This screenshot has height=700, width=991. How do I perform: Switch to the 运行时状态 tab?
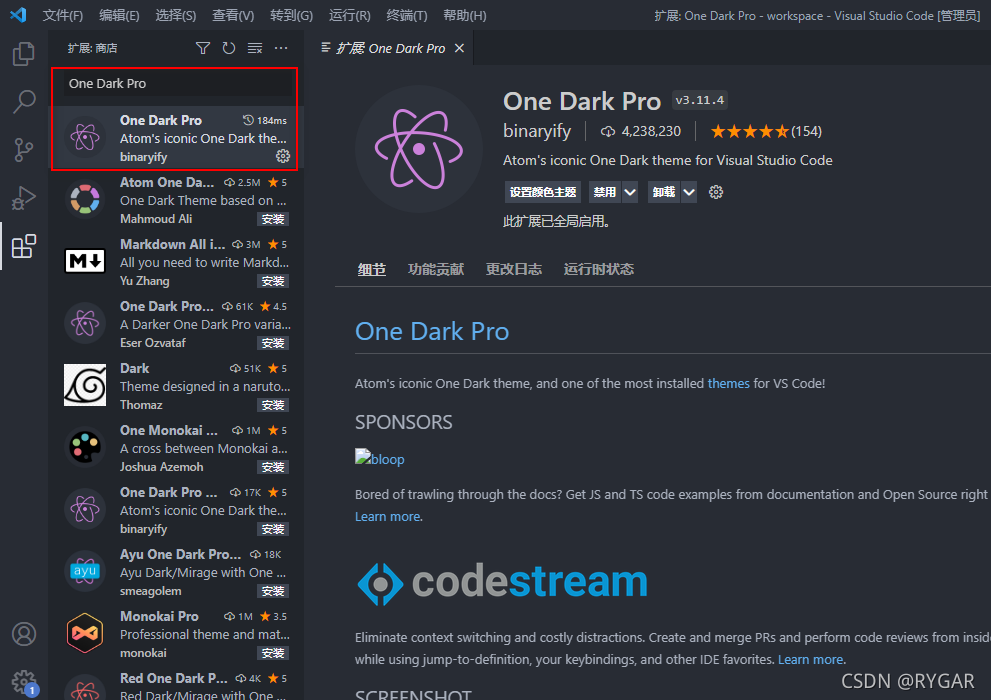click(599, 270)
